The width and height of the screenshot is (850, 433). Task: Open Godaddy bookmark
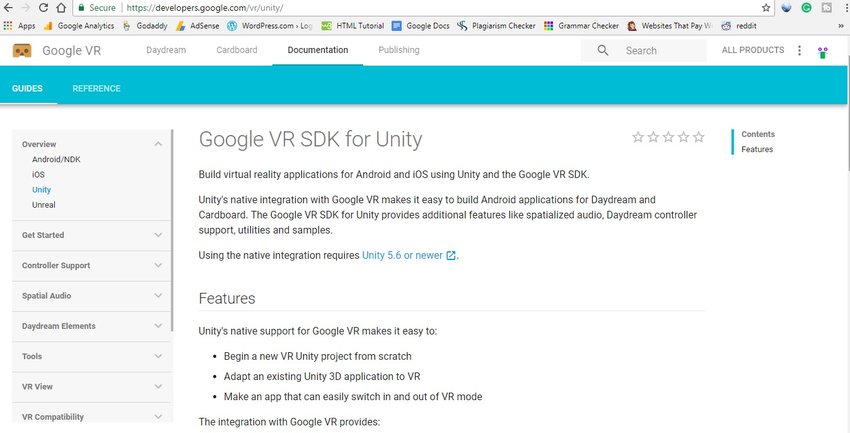(x=145, y=25)
